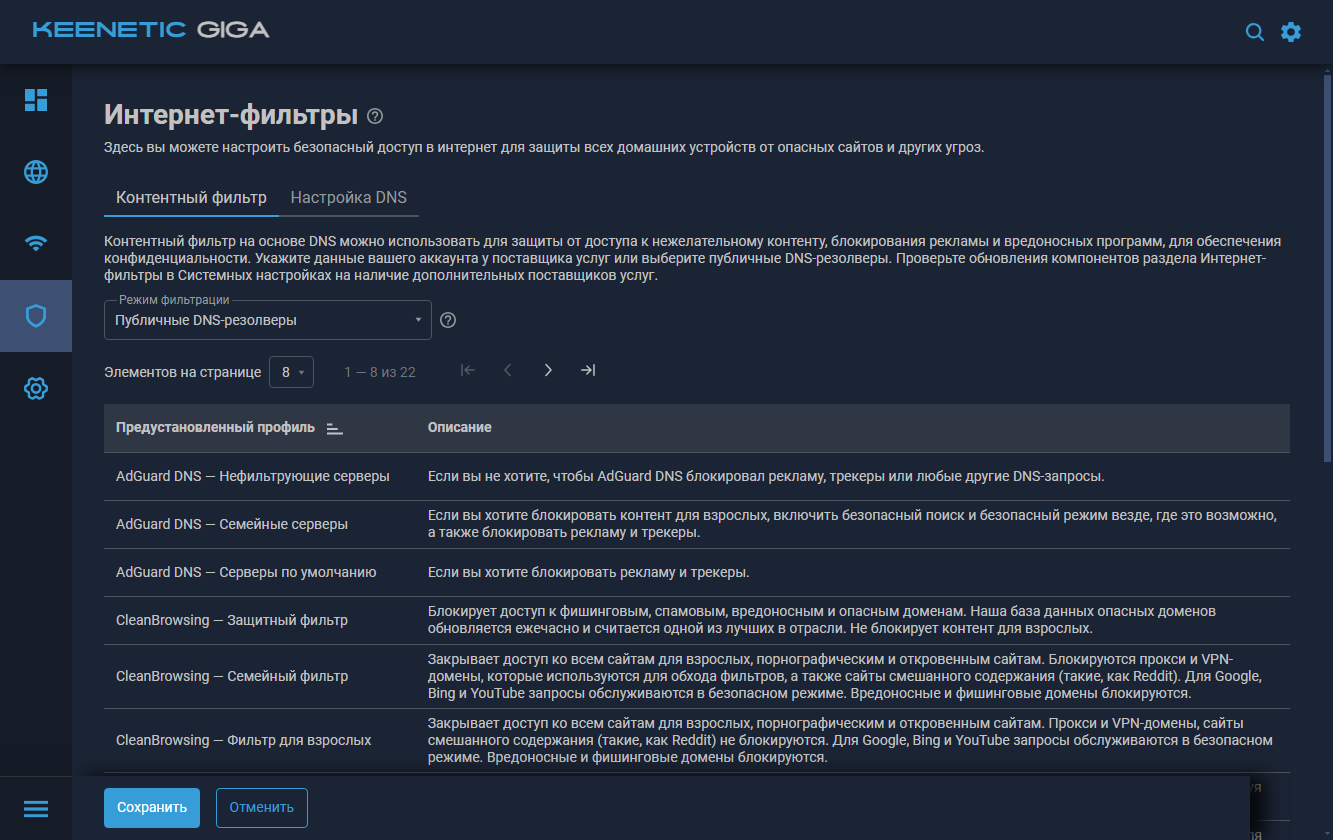This screenshot has width=1333, height=840.
Task: Open the Internet globe section in sidebar
Action: pos(36,172)
